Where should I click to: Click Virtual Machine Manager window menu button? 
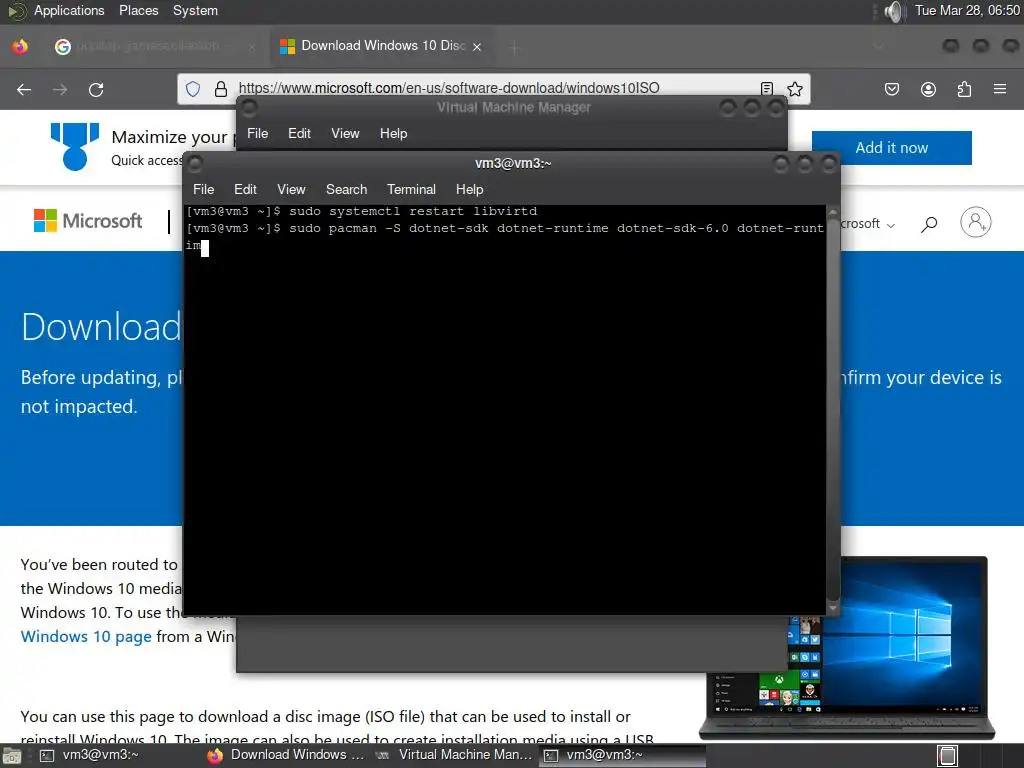[249, 107]
